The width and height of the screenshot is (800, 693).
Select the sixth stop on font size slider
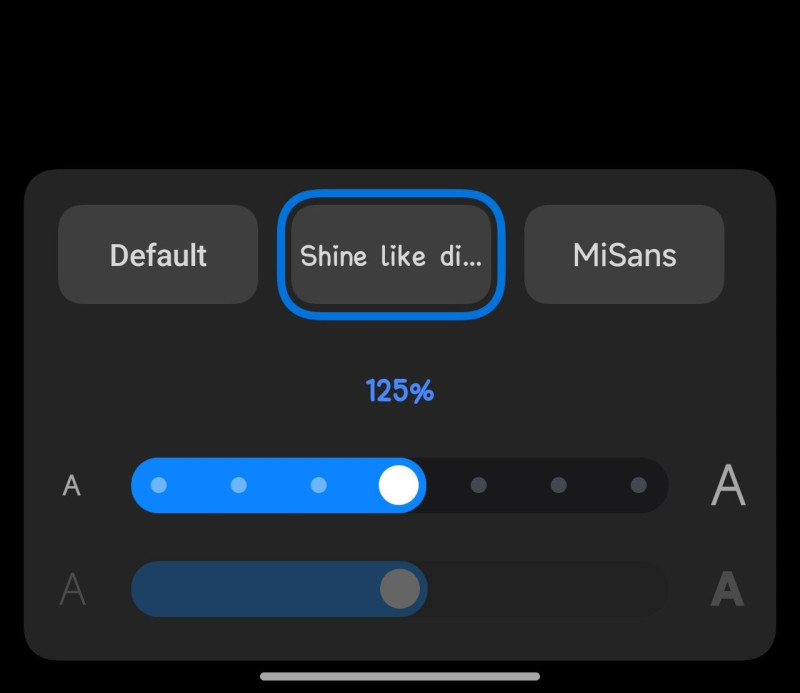coord(559,485)
